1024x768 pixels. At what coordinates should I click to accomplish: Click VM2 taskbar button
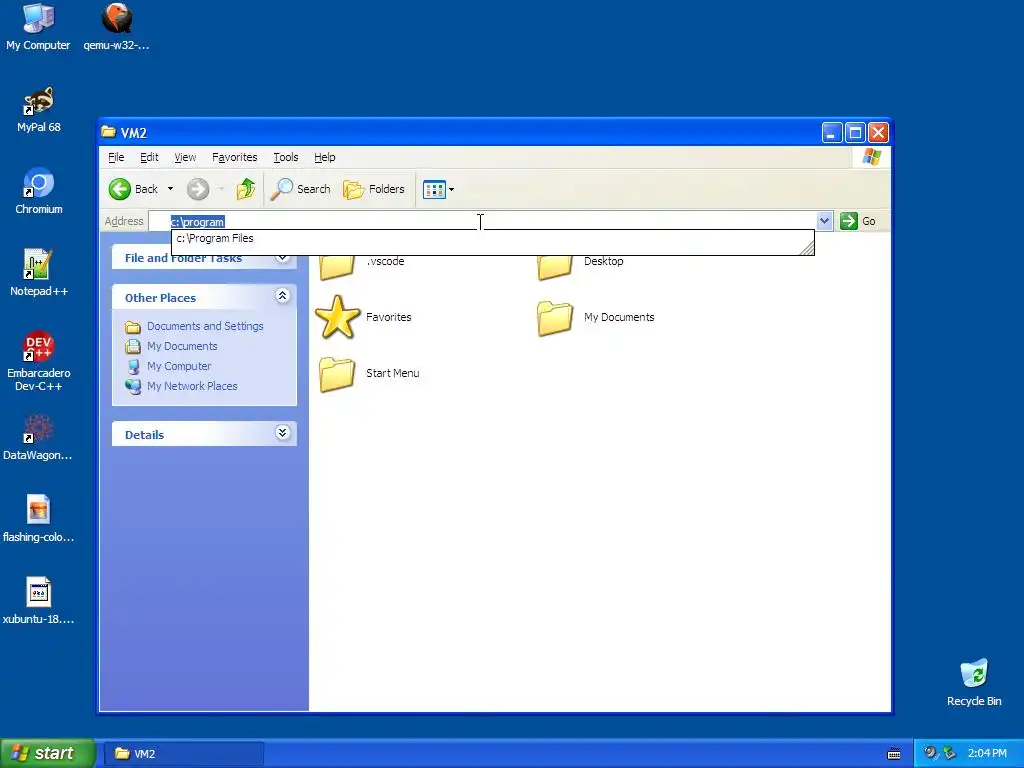182,754
